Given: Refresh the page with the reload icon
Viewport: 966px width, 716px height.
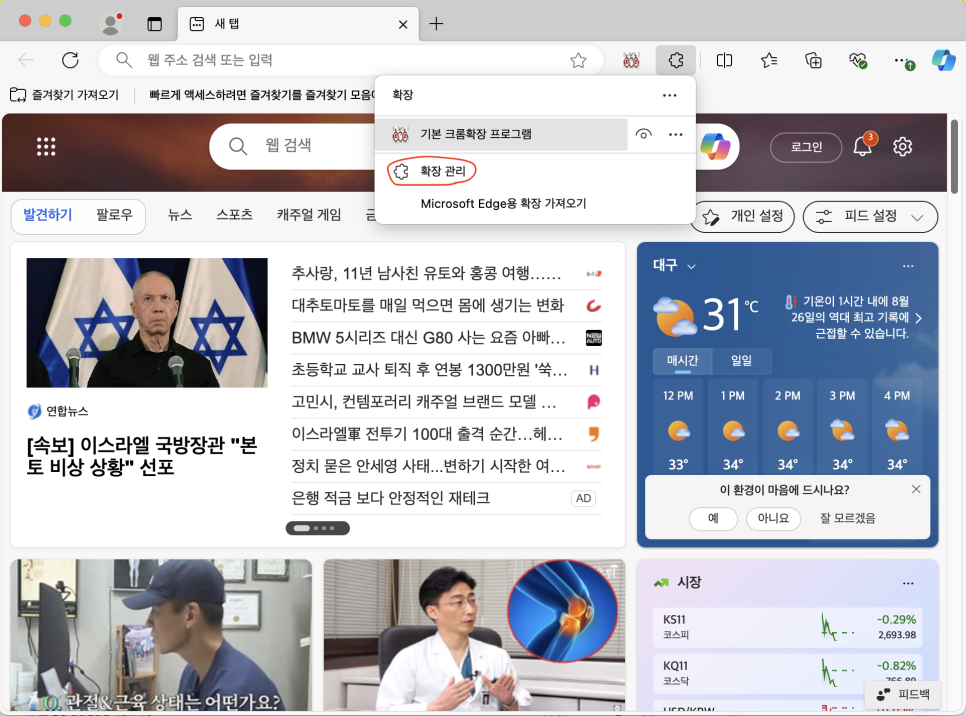Looking at the screenshot, I should pos(70,61).
